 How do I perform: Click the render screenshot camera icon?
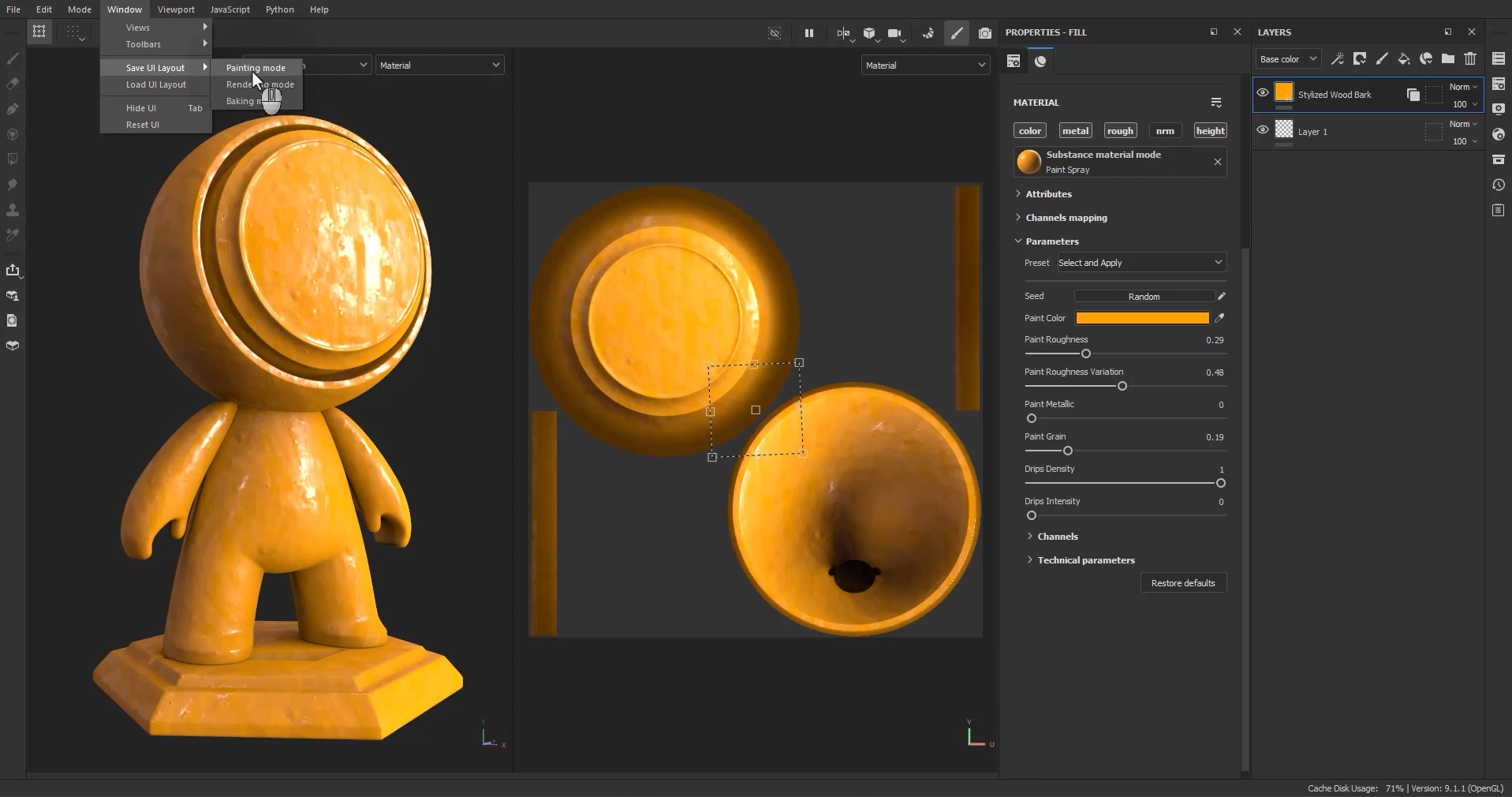pos(985,33)
